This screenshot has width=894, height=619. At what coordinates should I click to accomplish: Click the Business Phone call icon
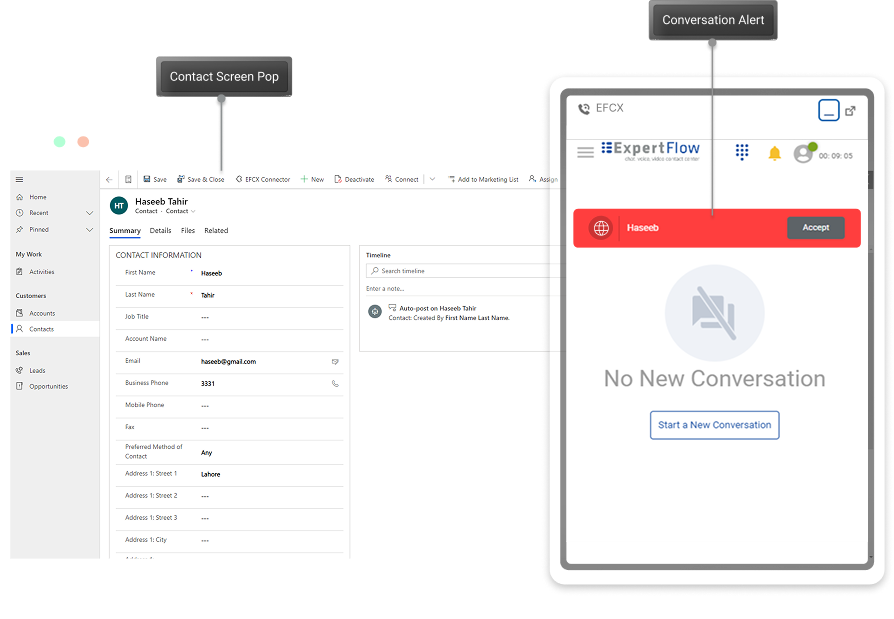click(x=335, y=383)
